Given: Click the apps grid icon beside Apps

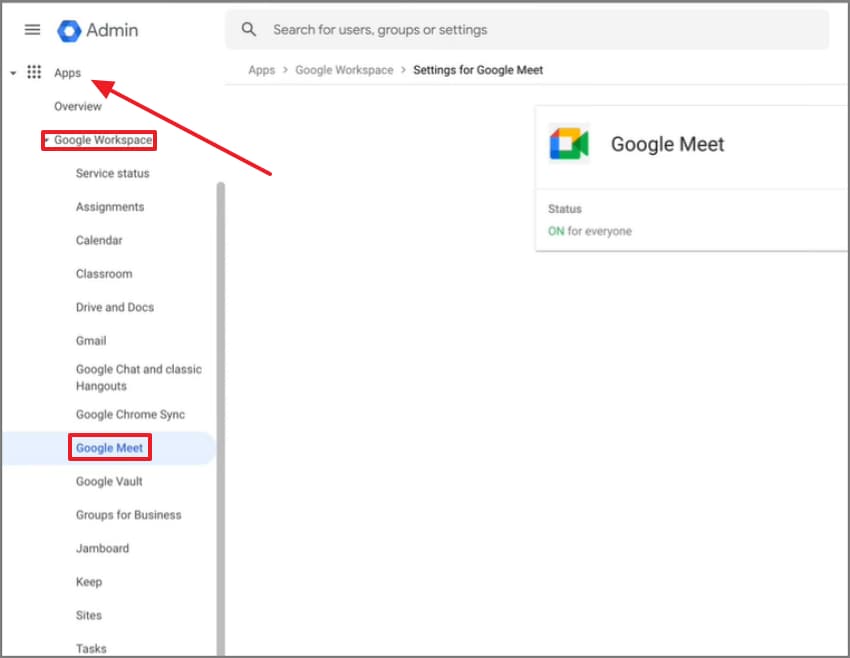Looking at the screenshot, I should (x=33, y=71).
